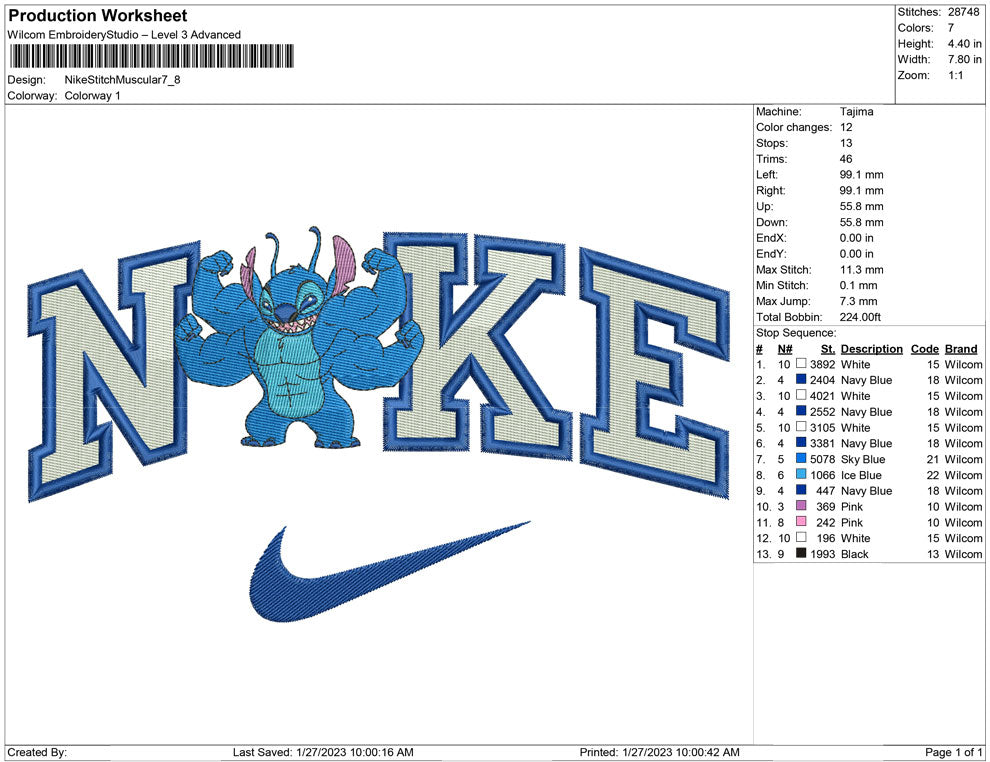Click stitch count '5078' in row 7
The height and width of the screenshot is (762, 990).
coord(822,459)
